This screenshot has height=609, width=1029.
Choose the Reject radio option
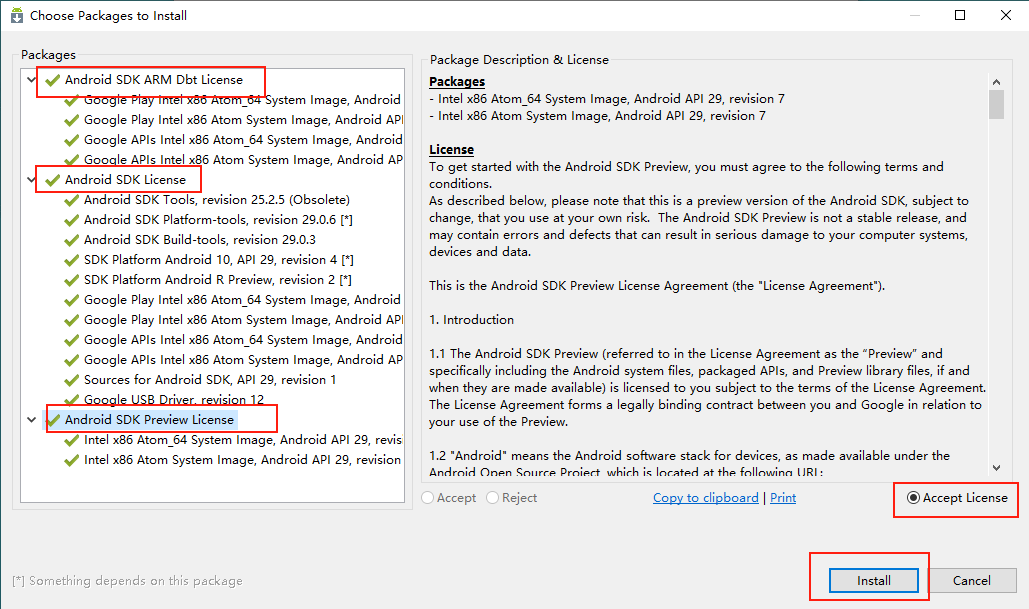coord(493,498)
